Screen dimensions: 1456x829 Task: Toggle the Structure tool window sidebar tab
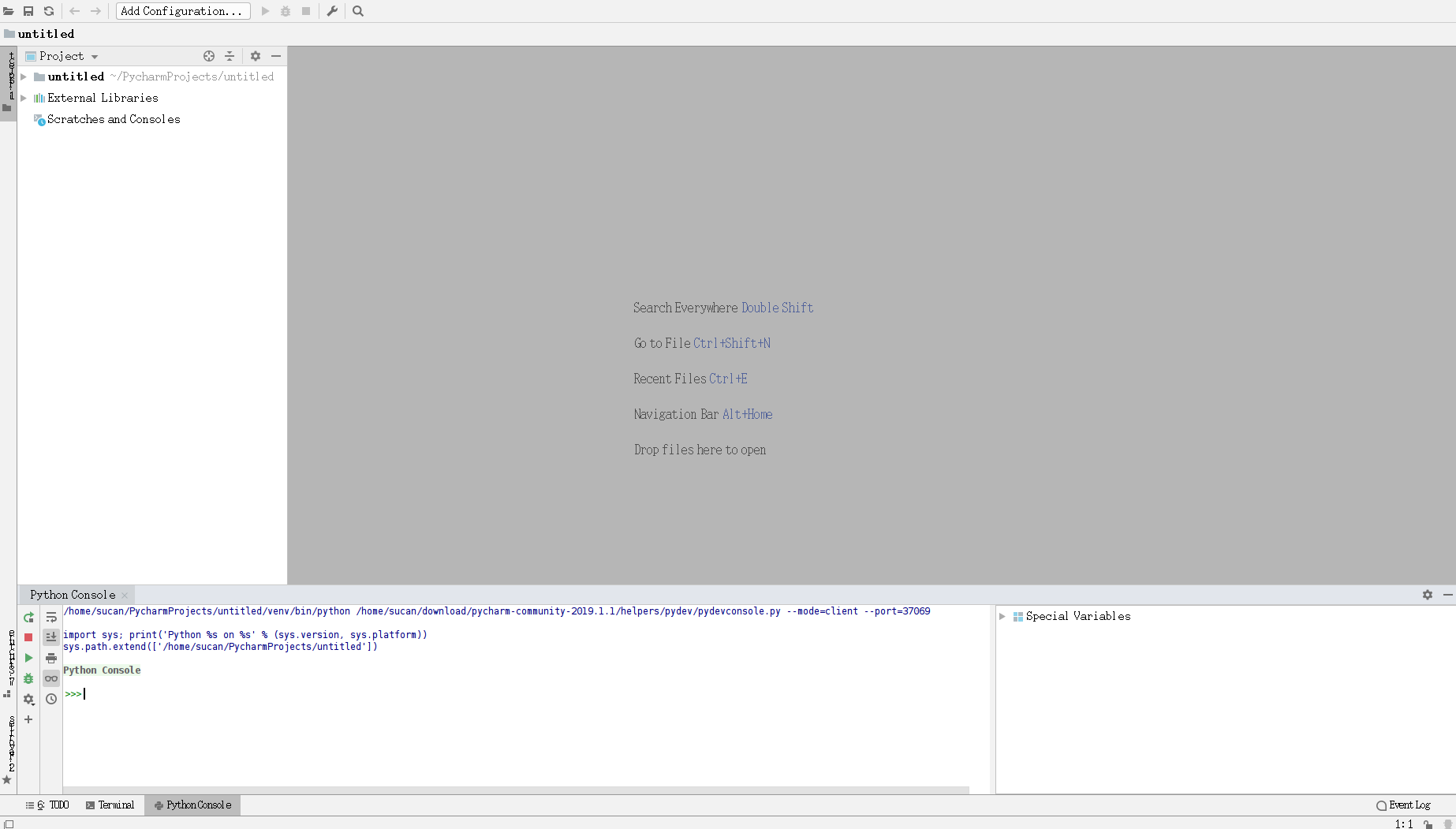pos(9,664)
